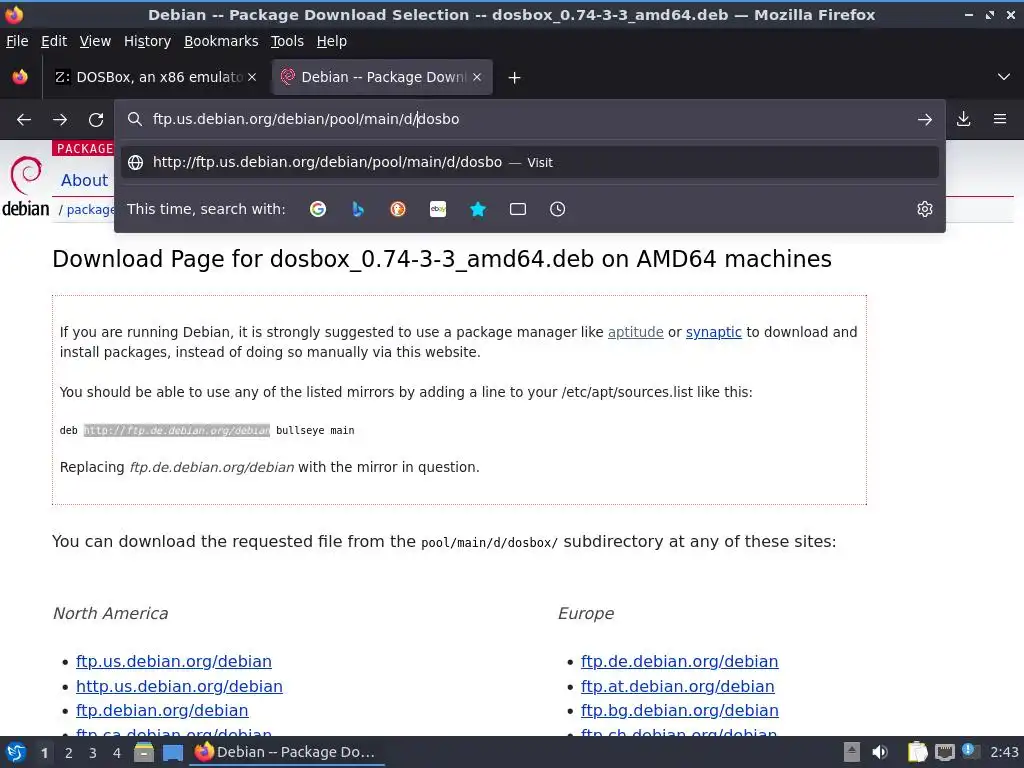Open the Edit menu
Screen dimensions: 1024x768
(54, 41)
